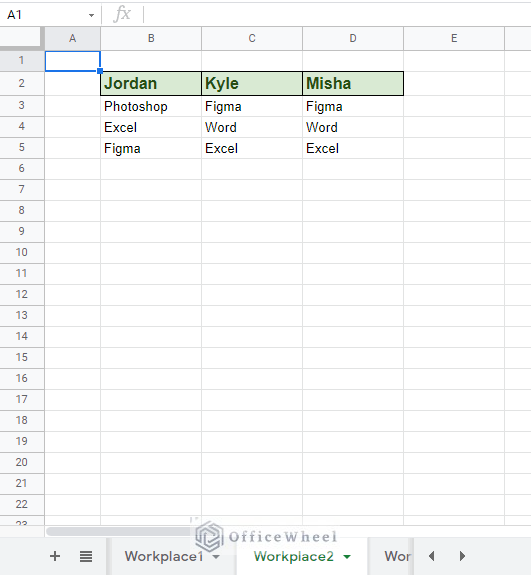Select row 22 header
531x575 pixels.
(22, 505)
